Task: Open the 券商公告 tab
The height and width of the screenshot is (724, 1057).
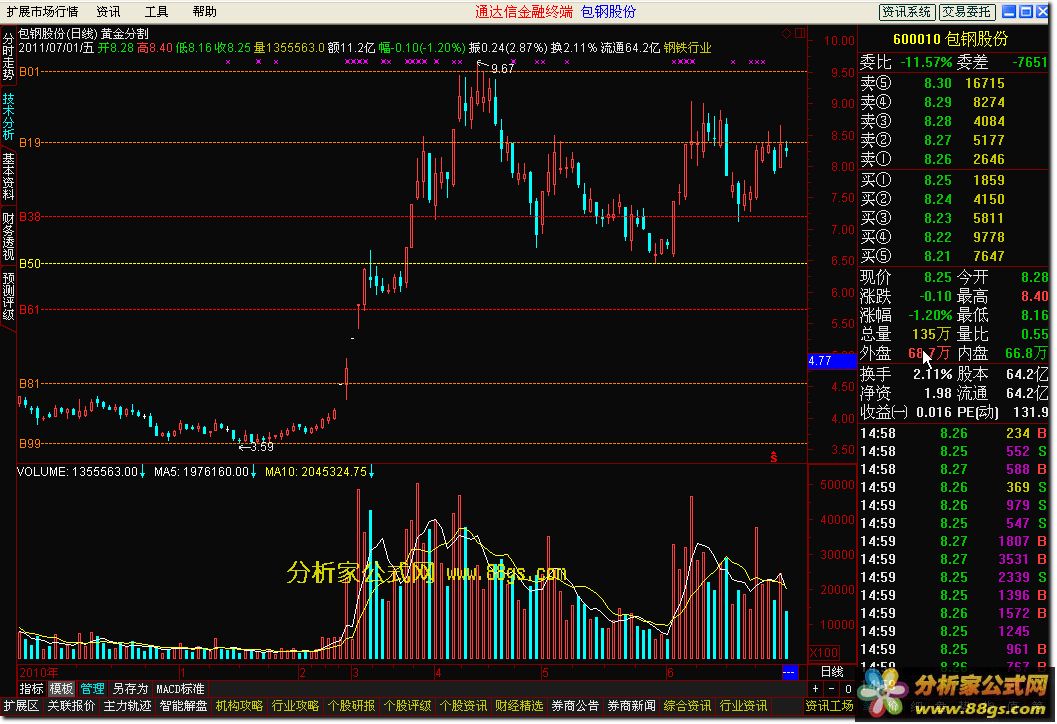Action: [575, 706]
